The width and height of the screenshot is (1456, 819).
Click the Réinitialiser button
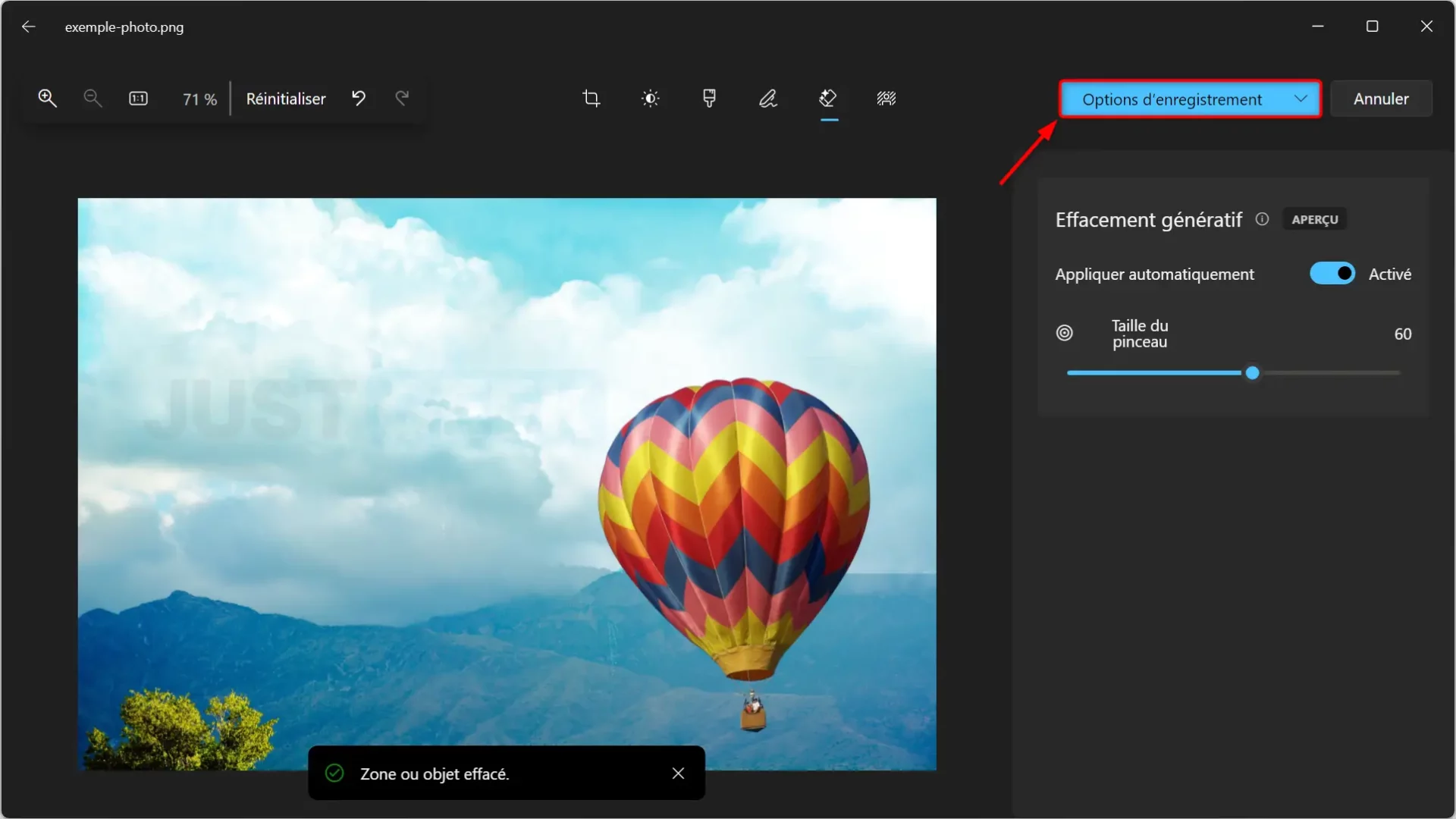286,97
